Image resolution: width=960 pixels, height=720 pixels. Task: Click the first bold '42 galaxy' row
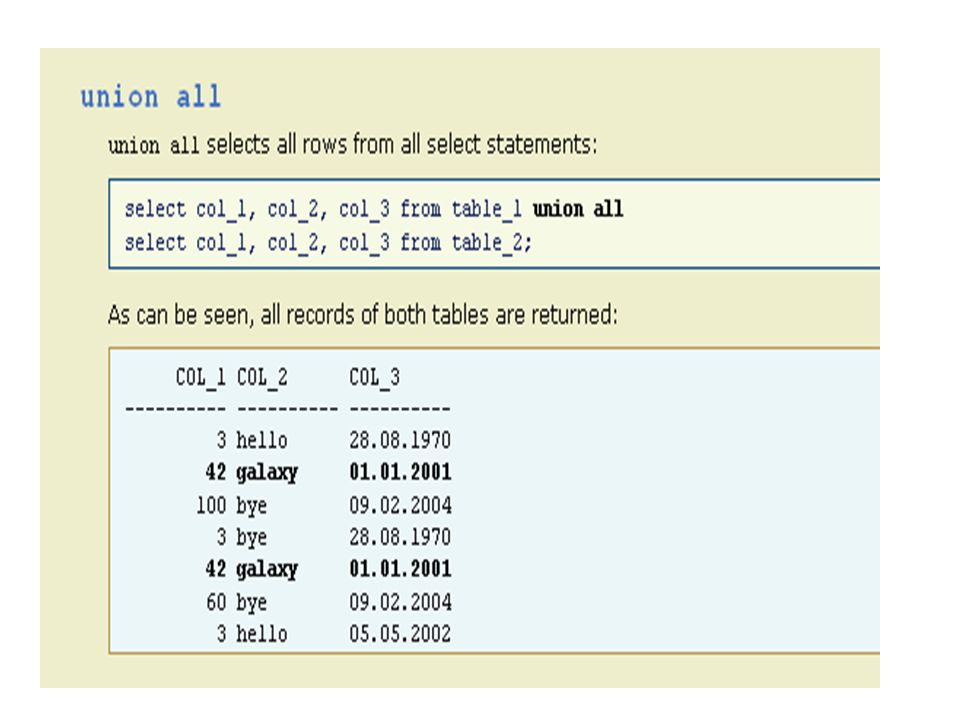(328, 472)
